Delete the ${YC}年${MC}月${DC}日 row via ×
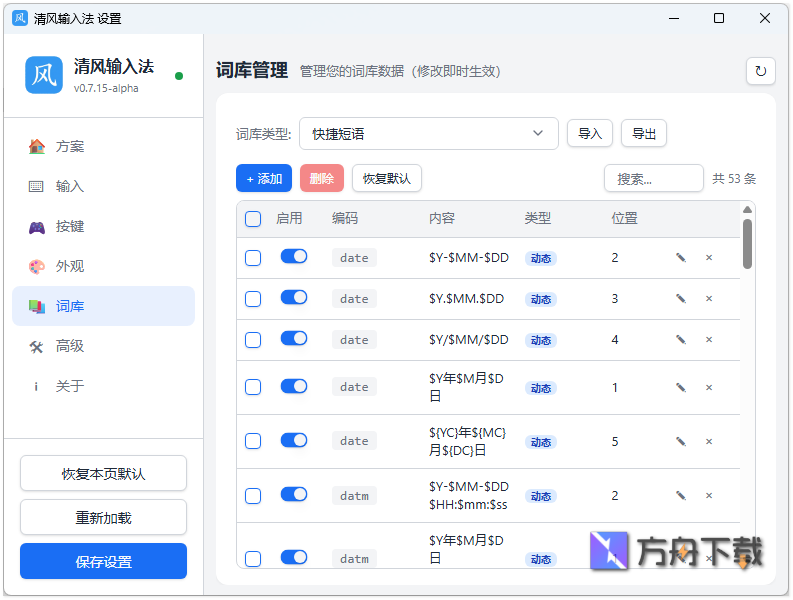Viewport: 793px width, 600px height. point(709,442)
